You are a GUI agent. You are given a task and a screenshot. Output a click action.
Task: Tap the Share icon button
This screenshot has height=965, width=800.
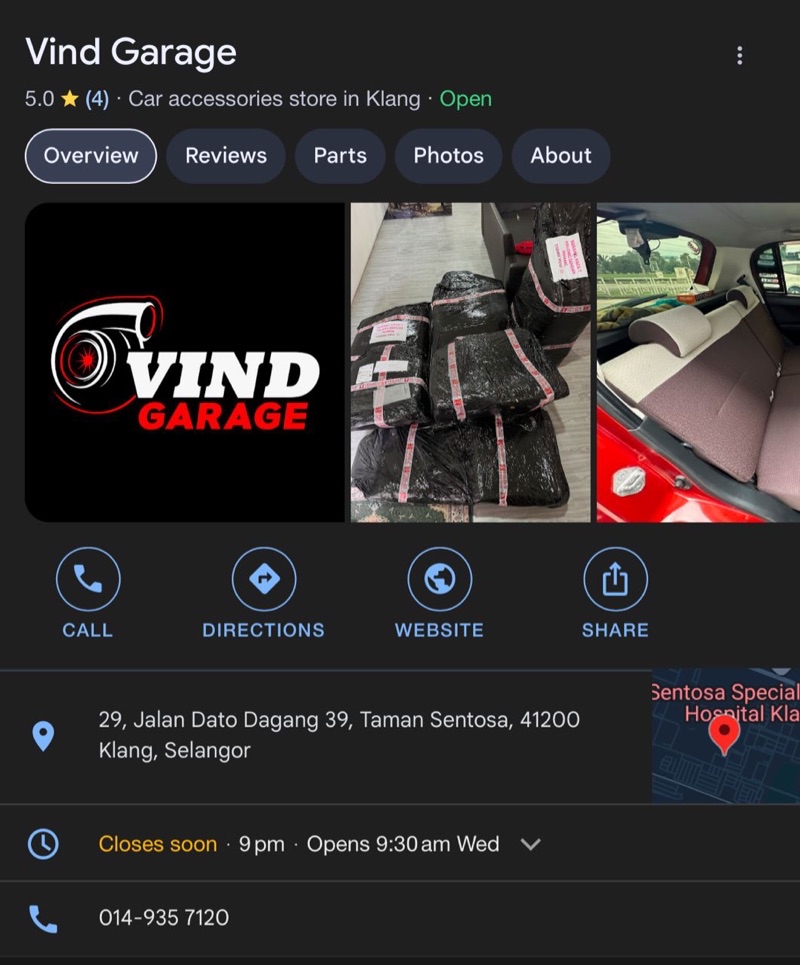click(615, 579)
